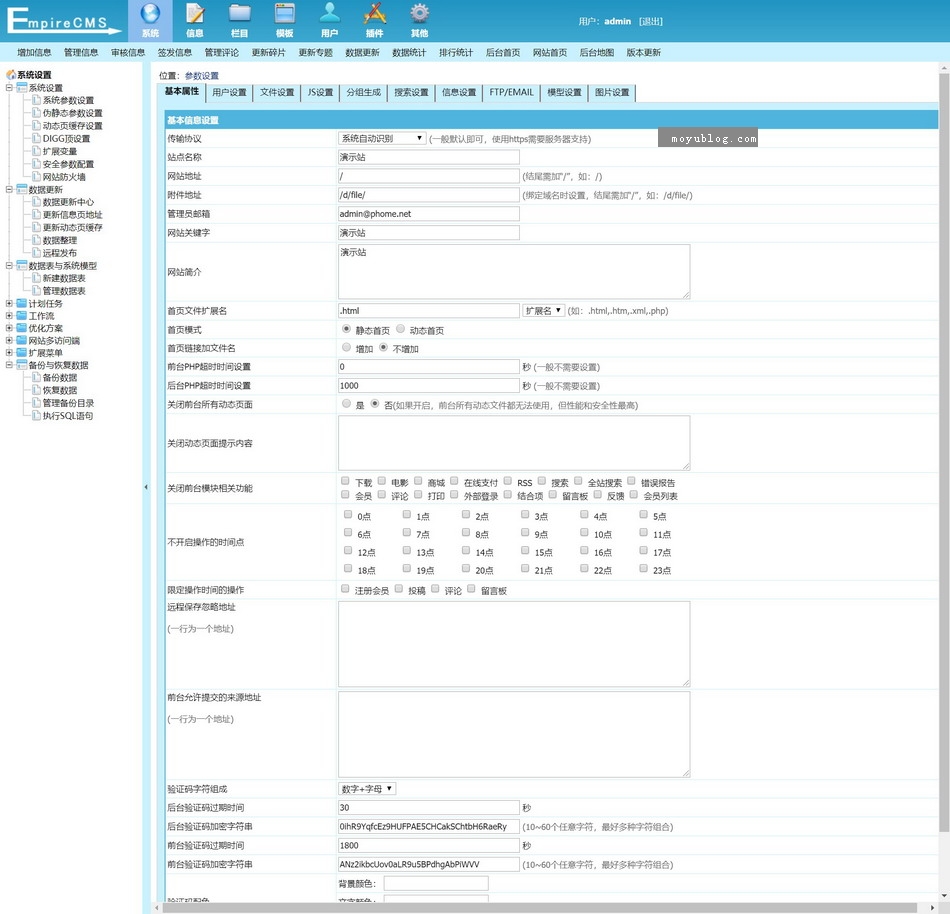Open the 其他 gear icon
The height and width of the screenshot is (914, 950).
[419, 13]
